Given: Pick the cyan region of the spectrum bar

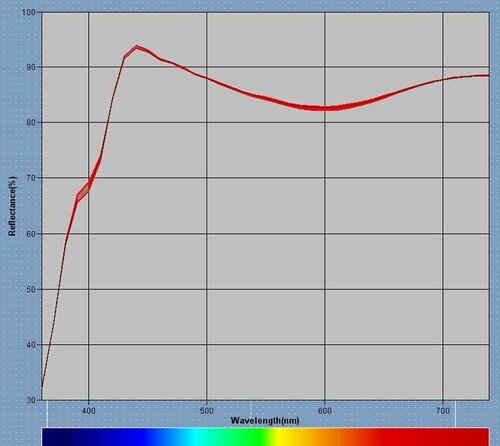Looking at the screenshot, I should pos(197,437).
